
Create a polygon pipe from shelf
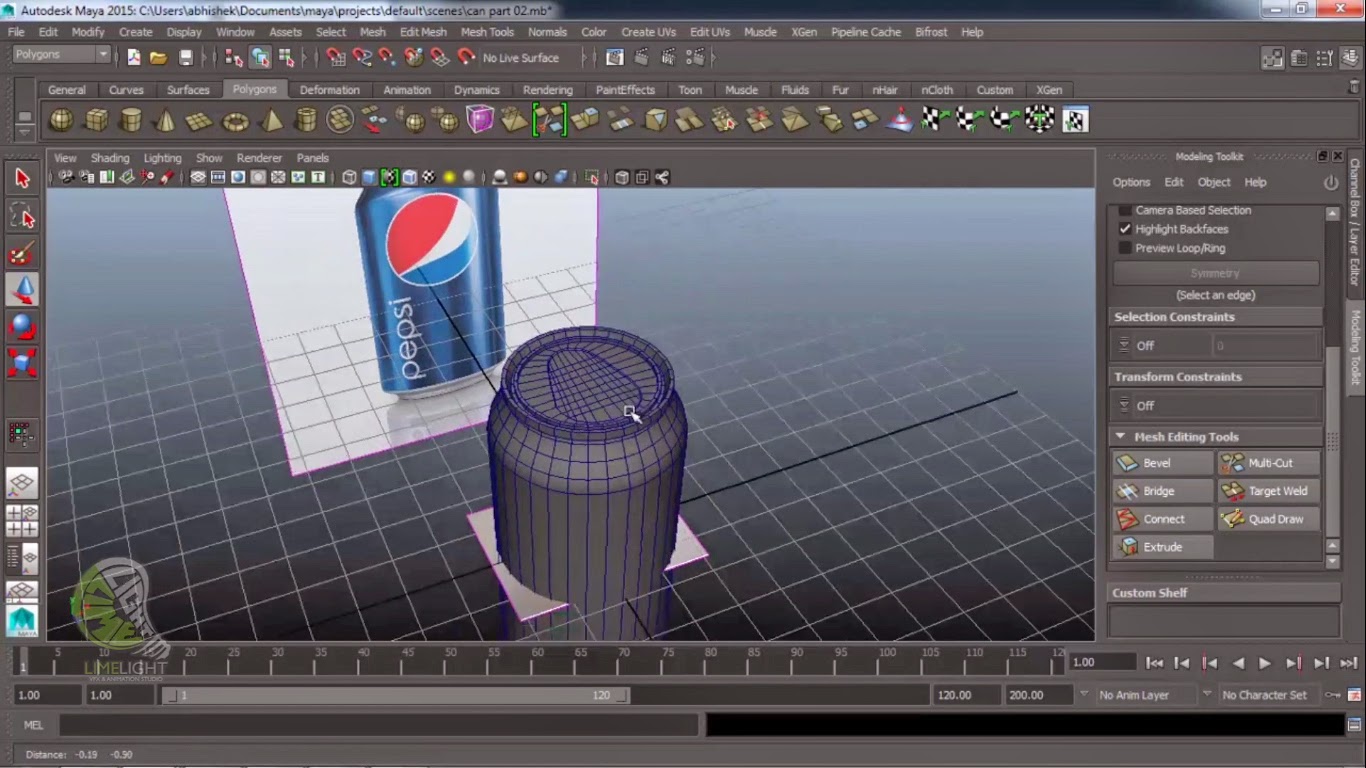pyautogui.click(x=305, y=120)
